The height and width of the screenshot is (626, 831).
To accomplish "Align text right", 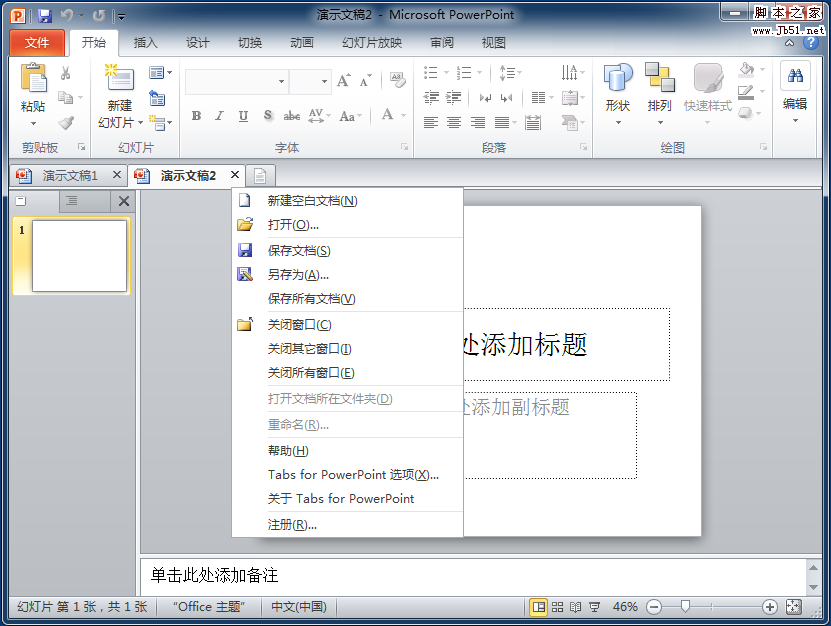I will [478, 123].
